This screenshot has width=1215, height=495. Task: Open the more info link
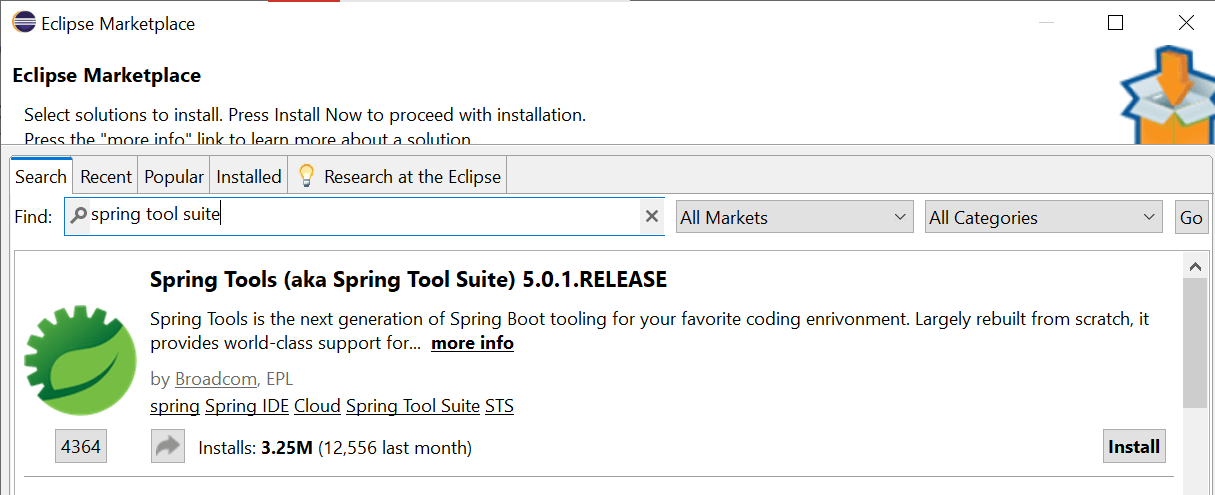472,343
